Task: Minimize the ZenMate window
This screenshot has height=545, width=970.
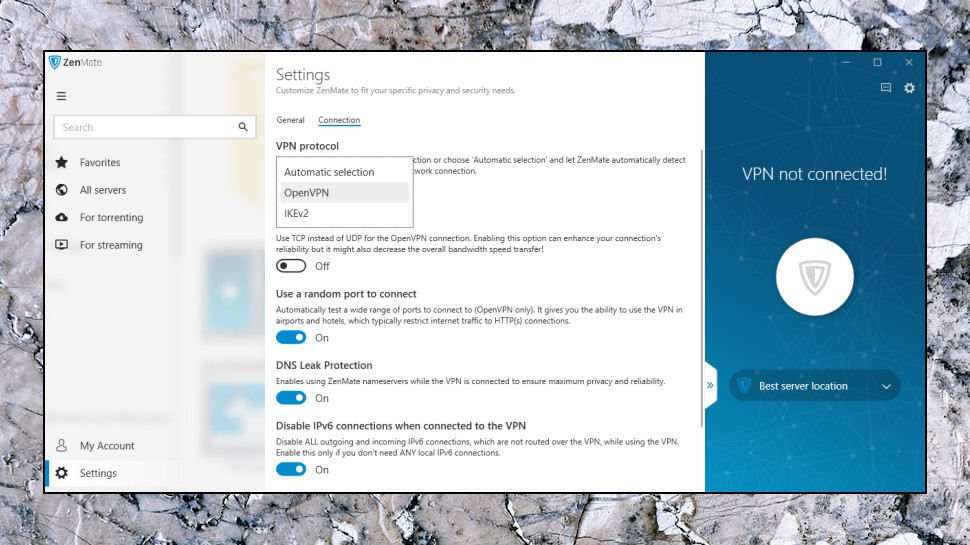Action: 846,62
